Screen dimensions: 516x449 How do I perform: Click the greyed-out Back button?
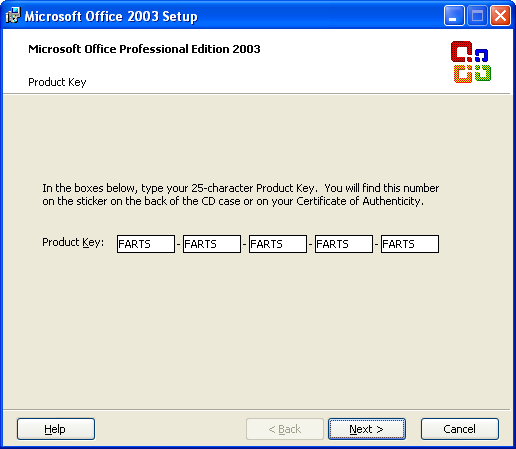pyautogui.click(x=285, y=429)
